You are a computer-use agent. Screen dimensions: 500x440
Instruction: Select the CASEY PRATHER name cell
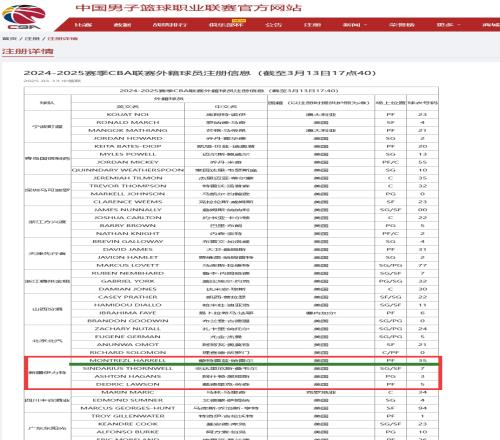pos(128,297)
